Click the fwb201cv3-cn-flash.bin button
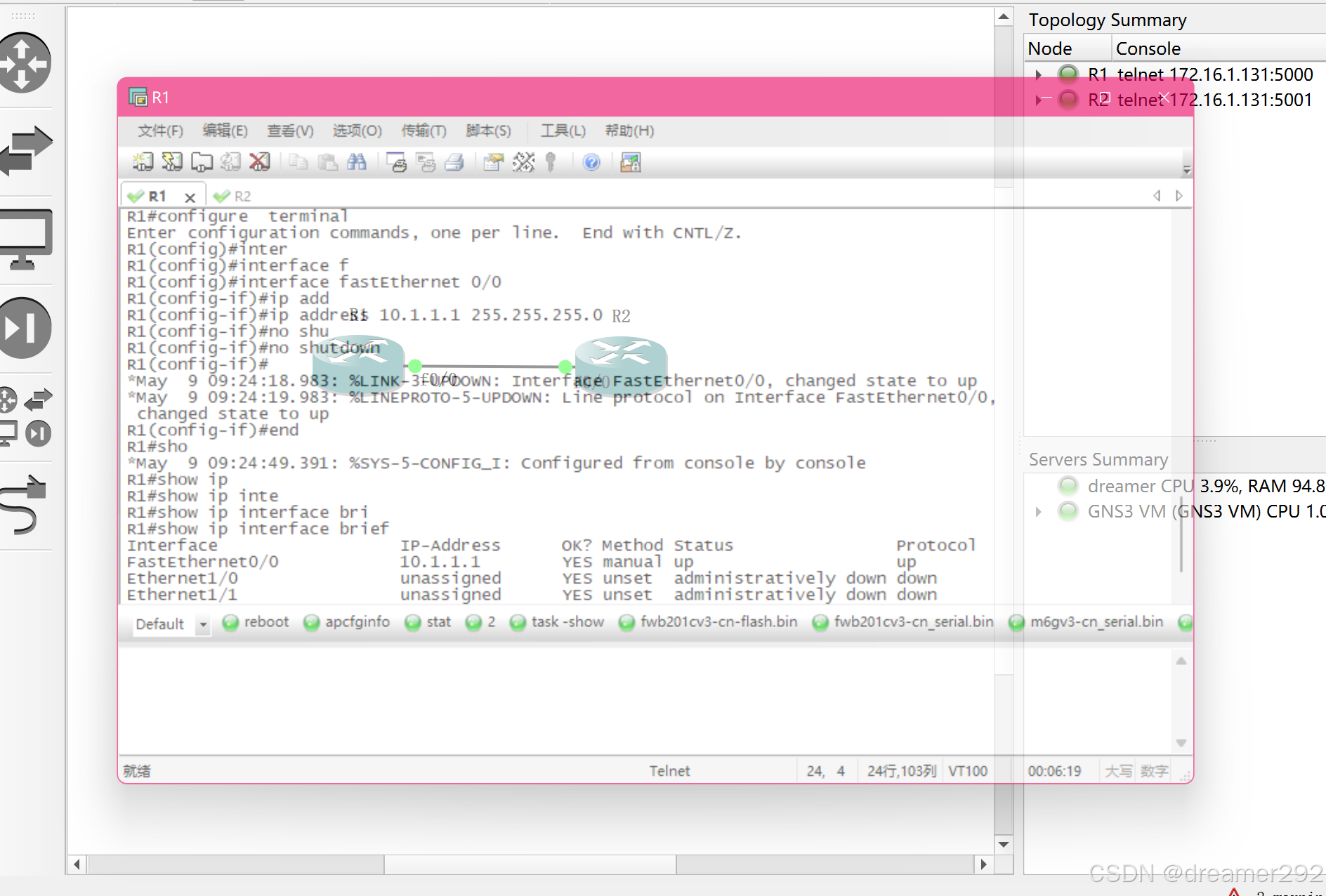This screenshot has width=1326, height=896. 708,622
